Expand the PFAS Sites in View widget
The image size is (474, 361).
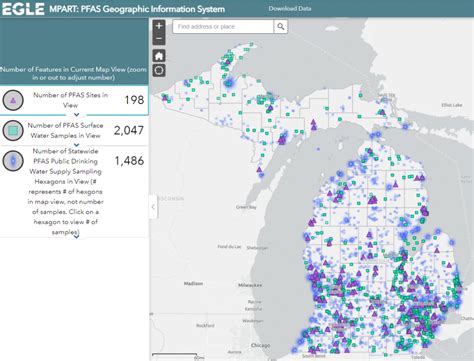(x=76, y=115)
